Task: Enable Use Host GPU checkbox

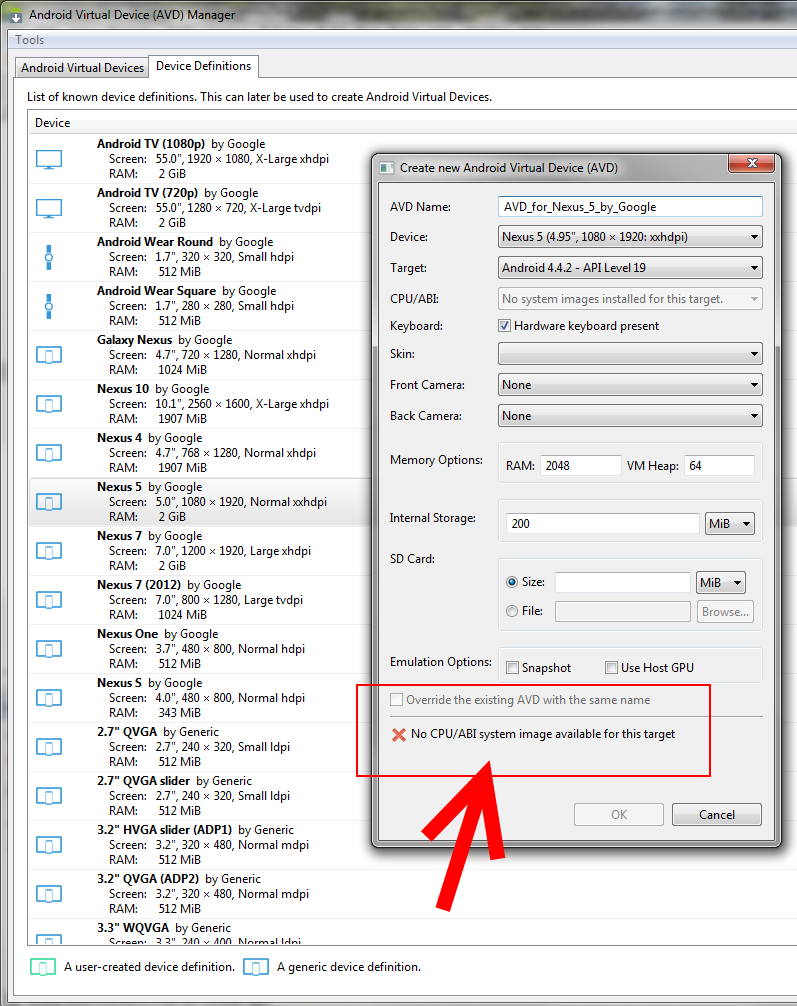Action: click(x=612, y=668)
